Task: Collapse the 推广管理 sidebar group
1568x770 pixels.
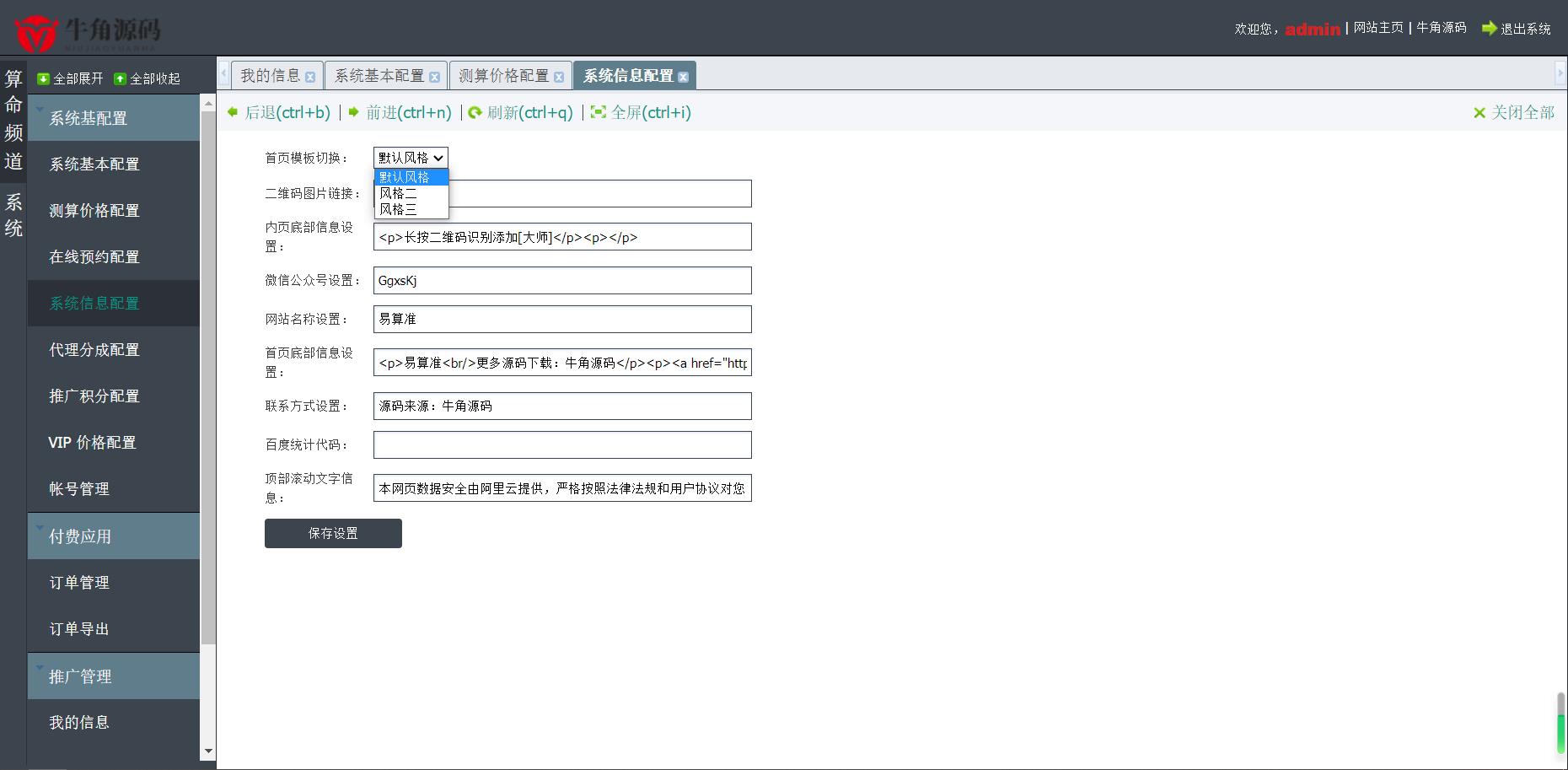Action: [114, 676]
